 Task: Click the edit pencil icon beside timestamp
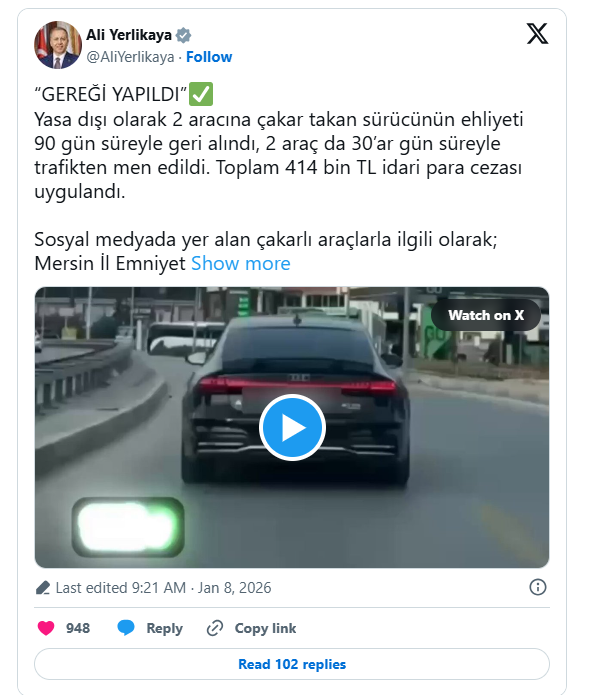[43, 588]
